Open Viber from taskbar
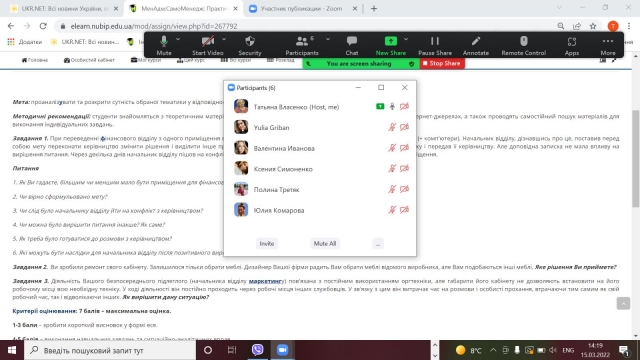 [x=258, y=350]
